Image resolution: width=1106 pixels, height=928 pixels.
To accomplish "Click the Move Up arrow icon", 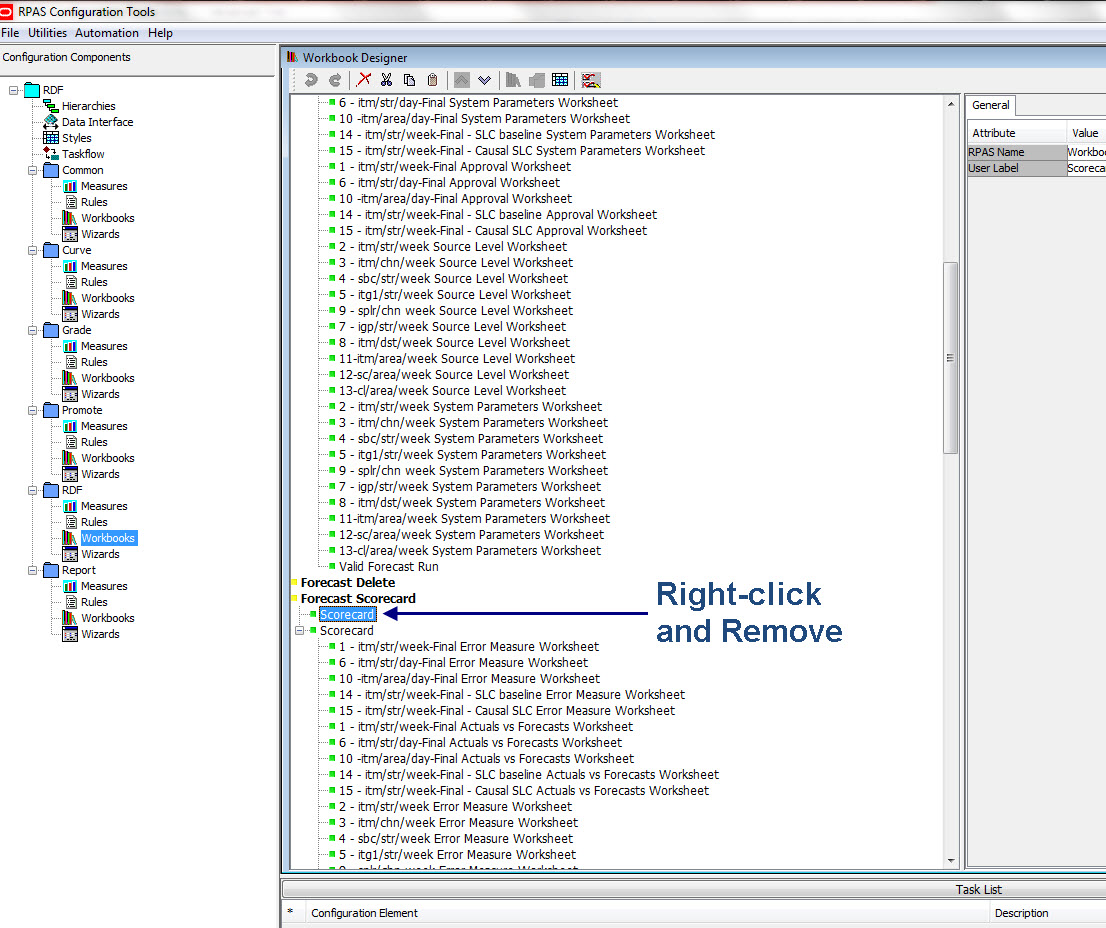I will (x=461, y=80).
